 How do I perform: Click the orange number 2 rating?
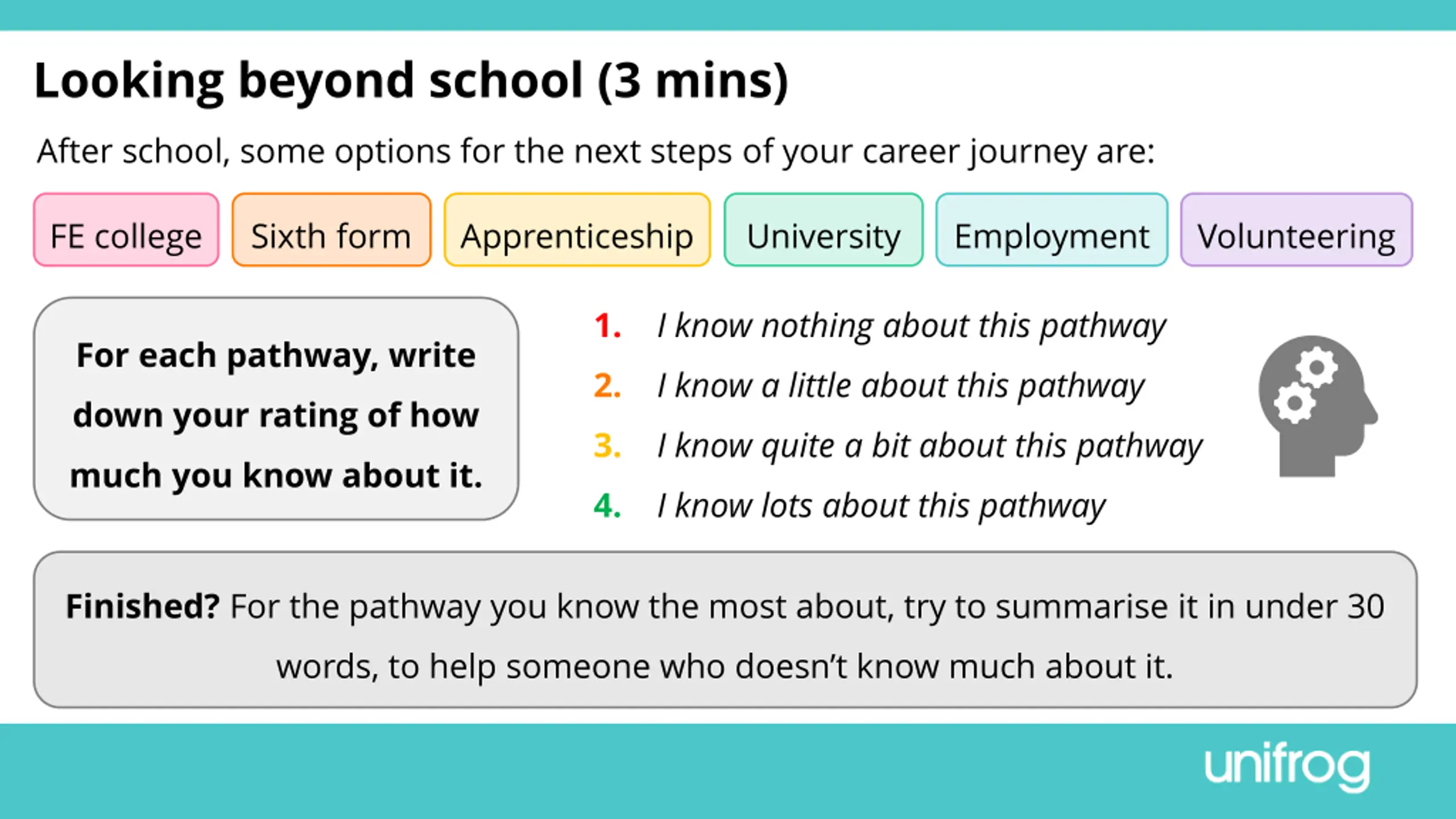(x=607, y=386)
